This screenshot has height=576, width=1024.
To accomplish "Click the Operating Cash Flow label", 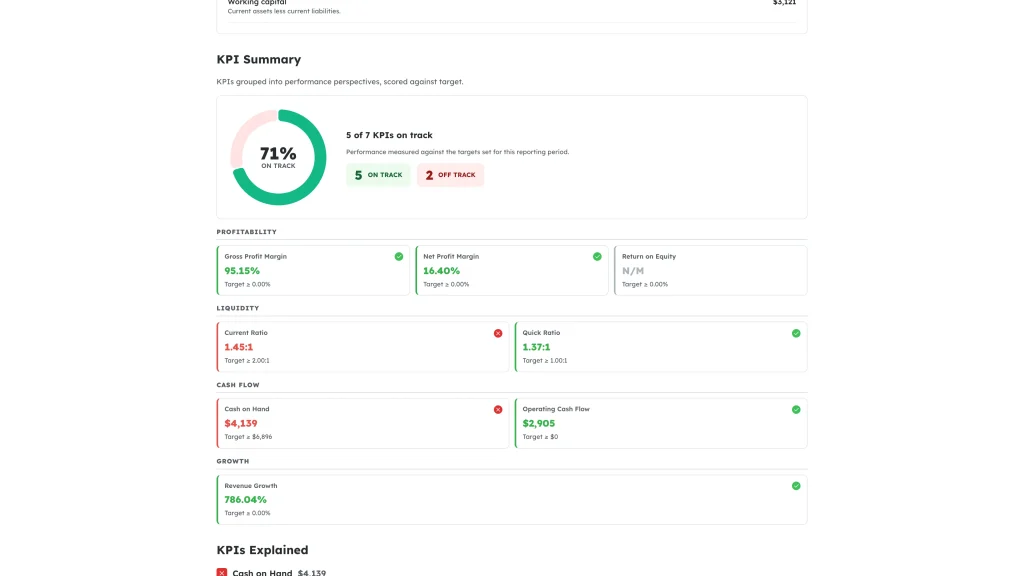I will point(556,409).
